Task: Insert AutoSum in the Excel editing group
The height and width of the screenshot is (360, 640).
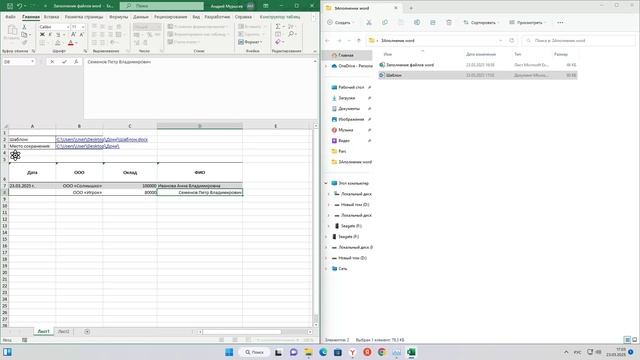Action: point(278,27)
